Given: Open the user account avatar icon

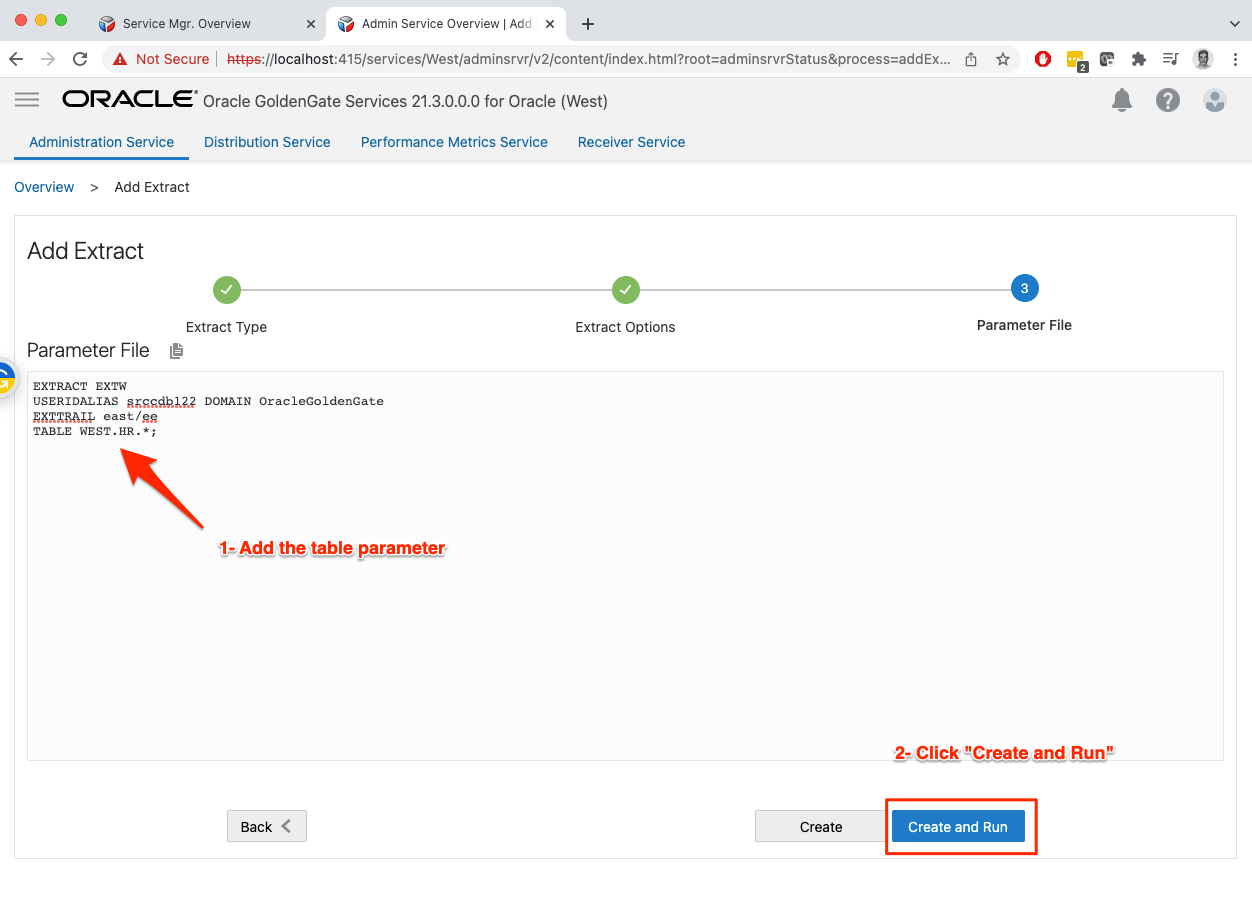Looking at the screenshot, I should pyautogui.click(x=1214, y=100).
